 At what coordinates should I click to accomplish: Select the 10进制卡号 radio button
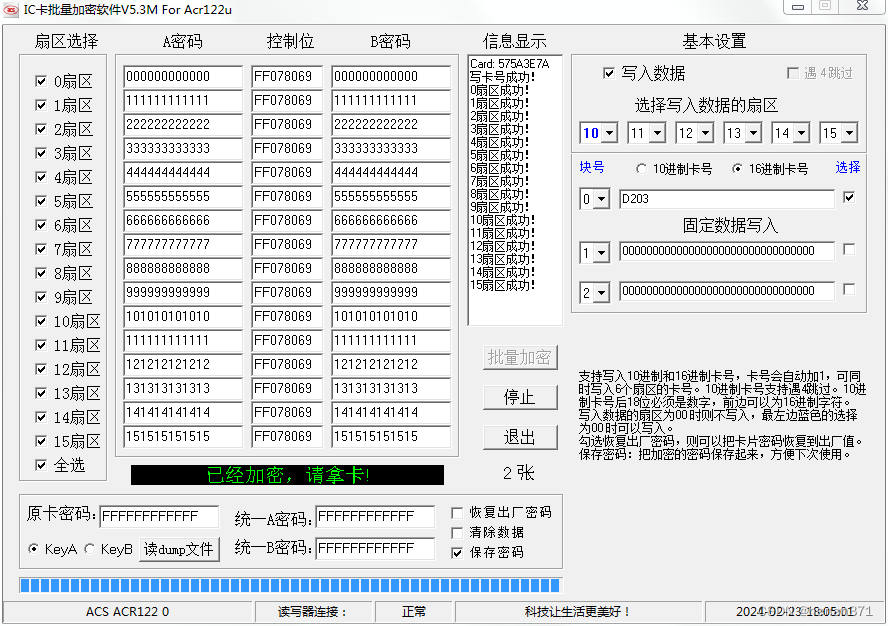(x=641, y=169)
